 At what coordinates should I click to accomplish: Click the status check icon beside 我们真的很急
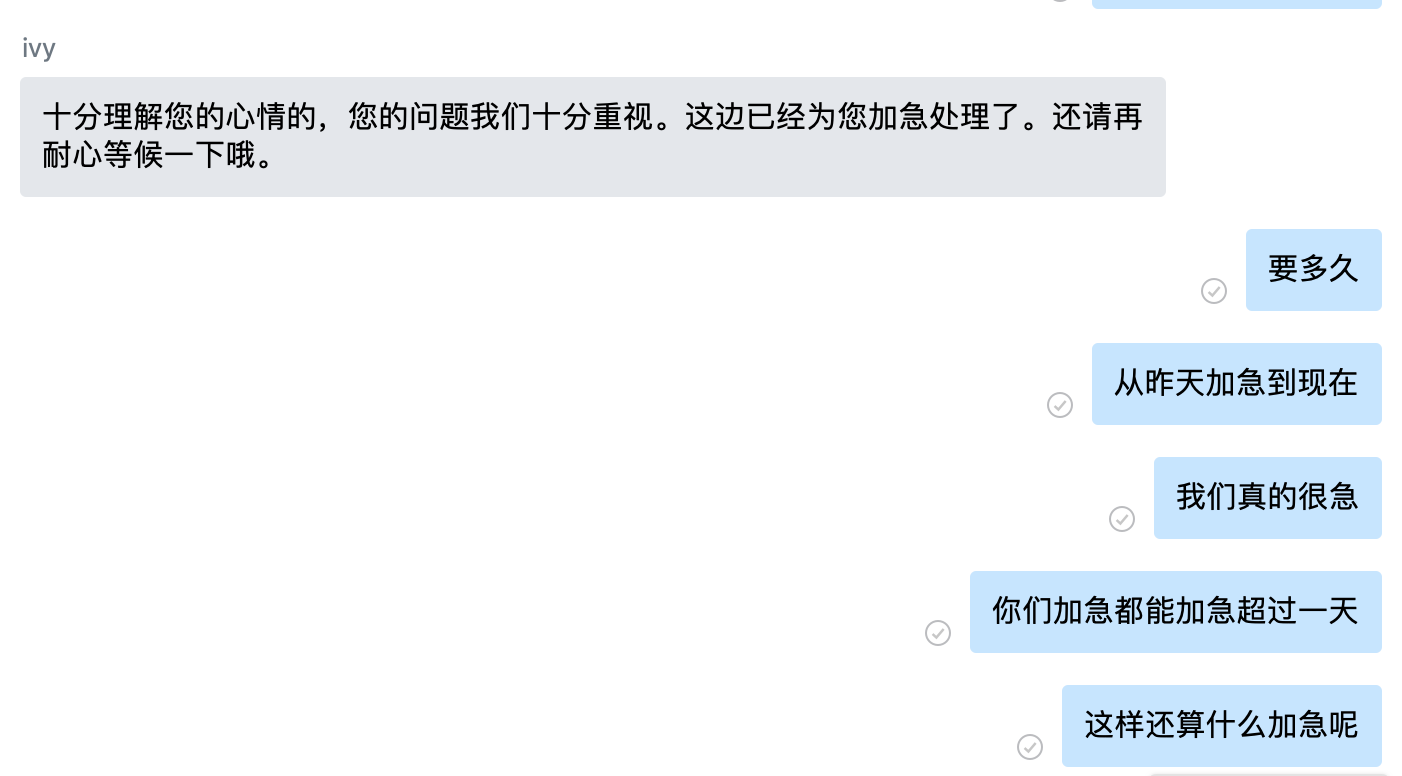tap(1122, 519)
